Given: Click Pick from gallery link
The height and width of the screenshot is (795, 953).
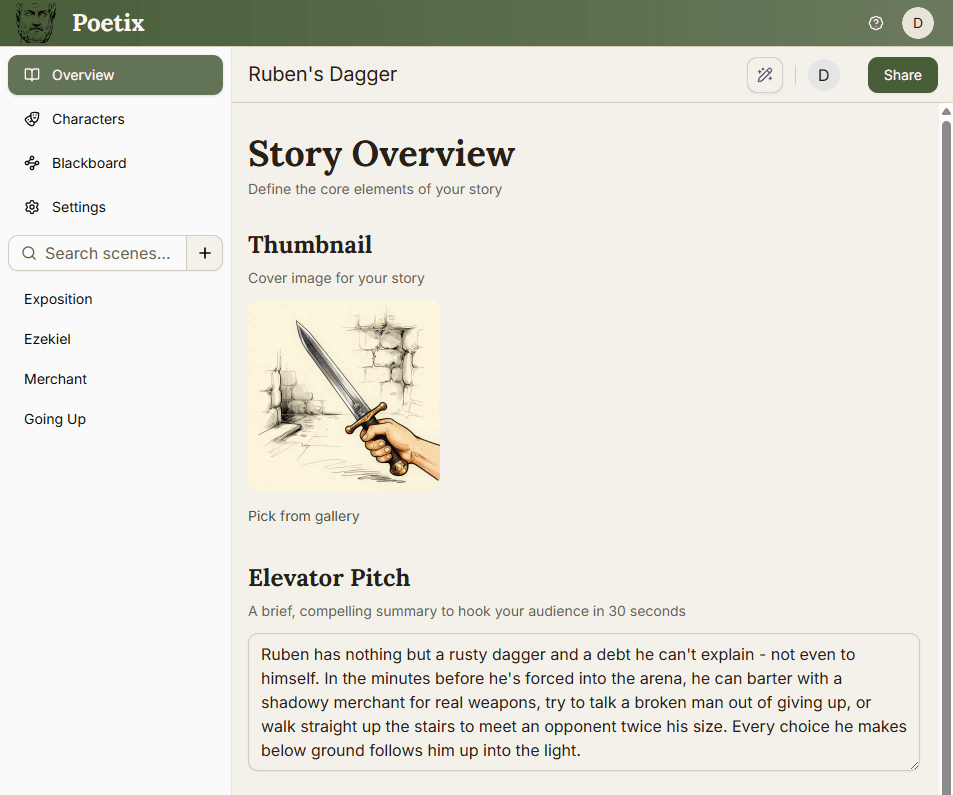Looking at the screenshot, I should tap(303, 516).
